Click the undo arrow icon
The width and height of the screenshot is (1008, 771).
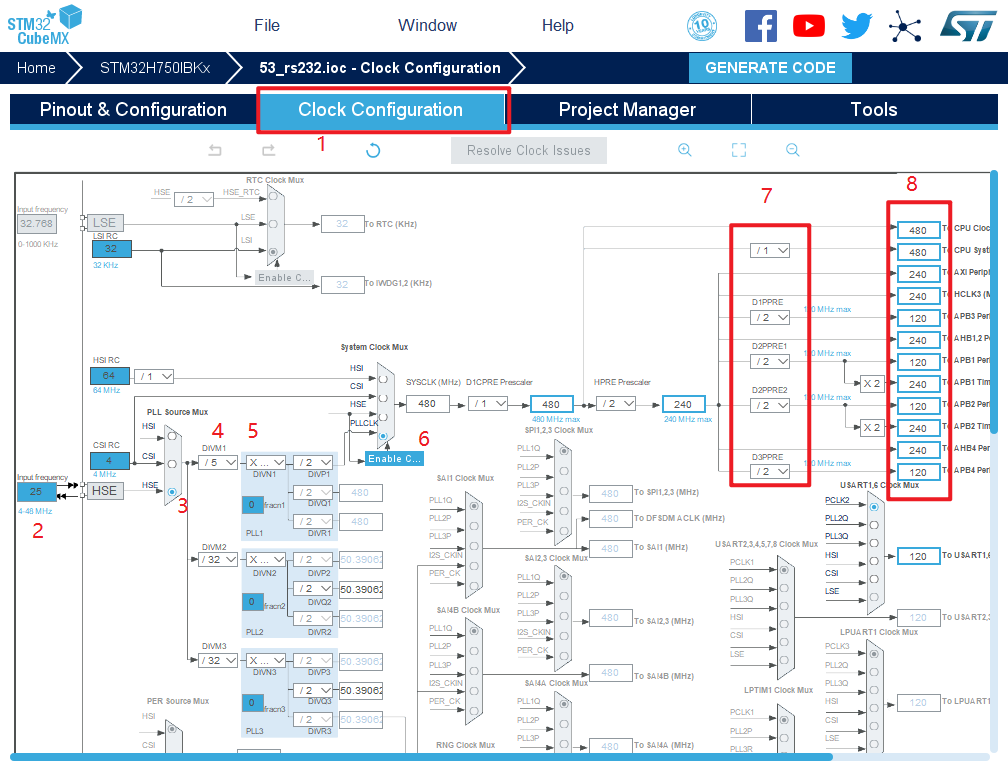point(215,150)
